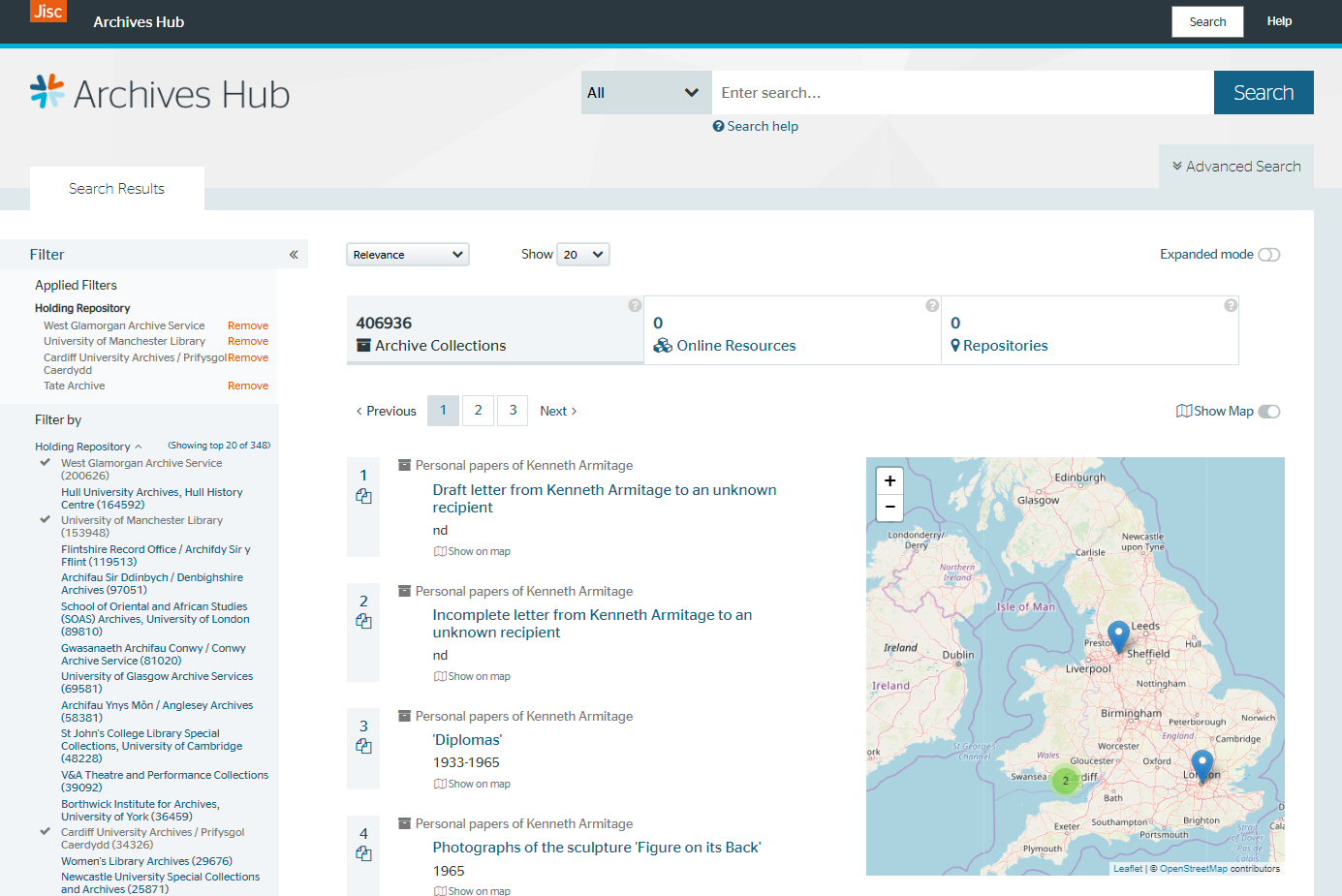The image size is (1342, 896).
Task: Open Leaflet attribution link
Action: point(1128,869)
